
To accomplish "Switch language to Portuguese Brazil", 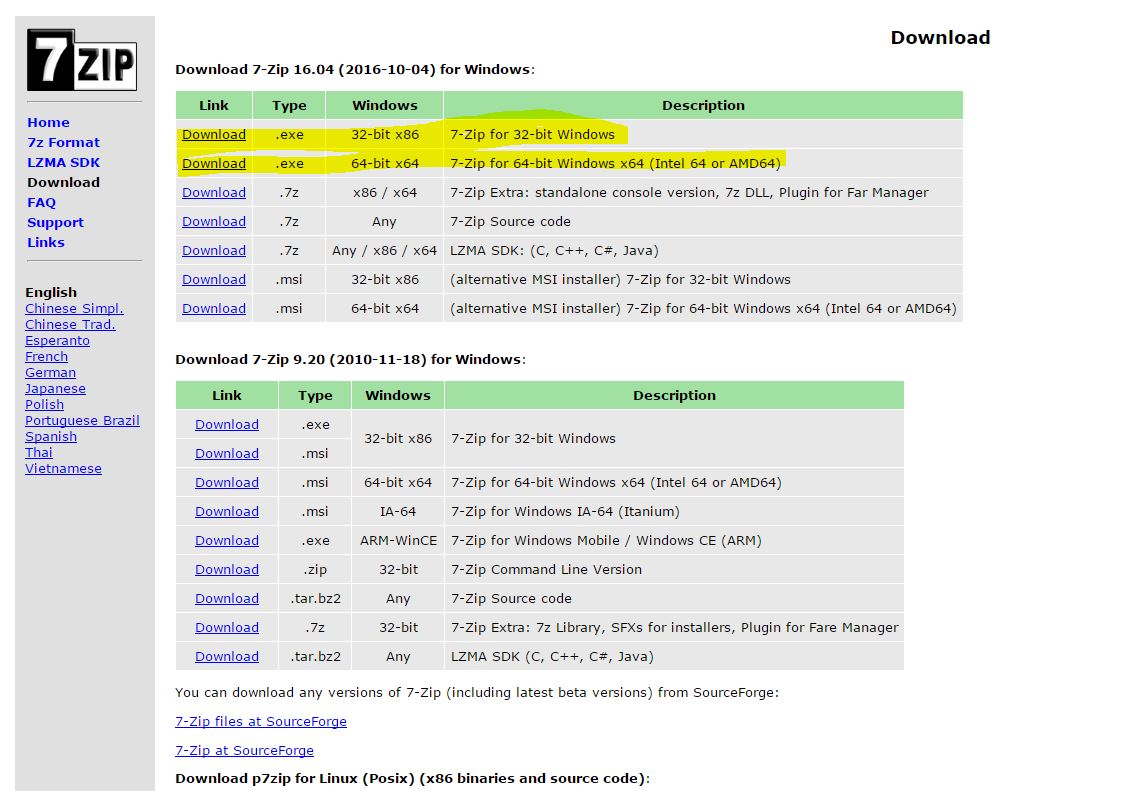I will [83, 421].
